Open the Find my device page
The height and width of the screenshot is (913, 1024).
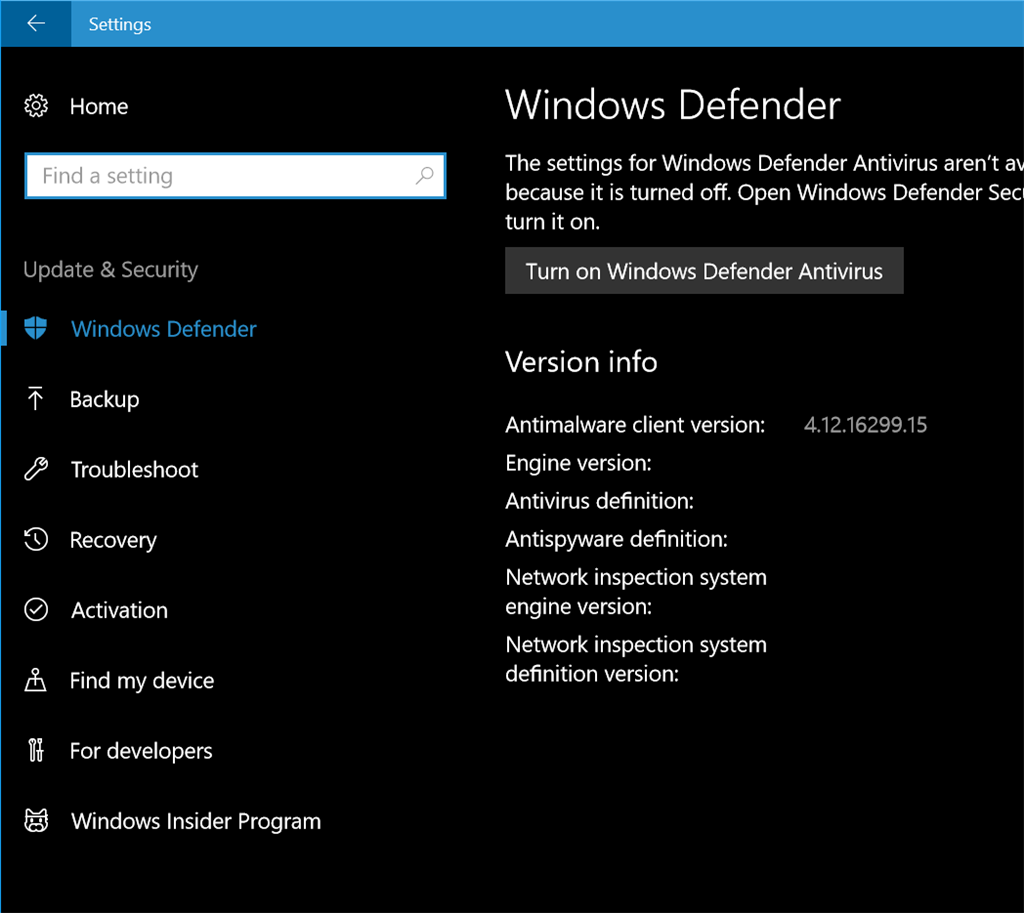142,681
